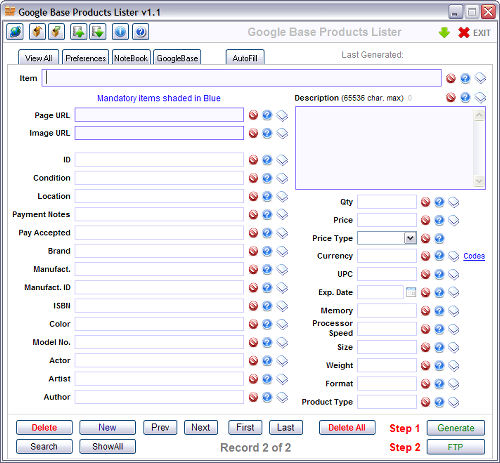Viewport: 500px width, 463px height.
Task: Click the Delete button
Action: [x=44, y=427]
